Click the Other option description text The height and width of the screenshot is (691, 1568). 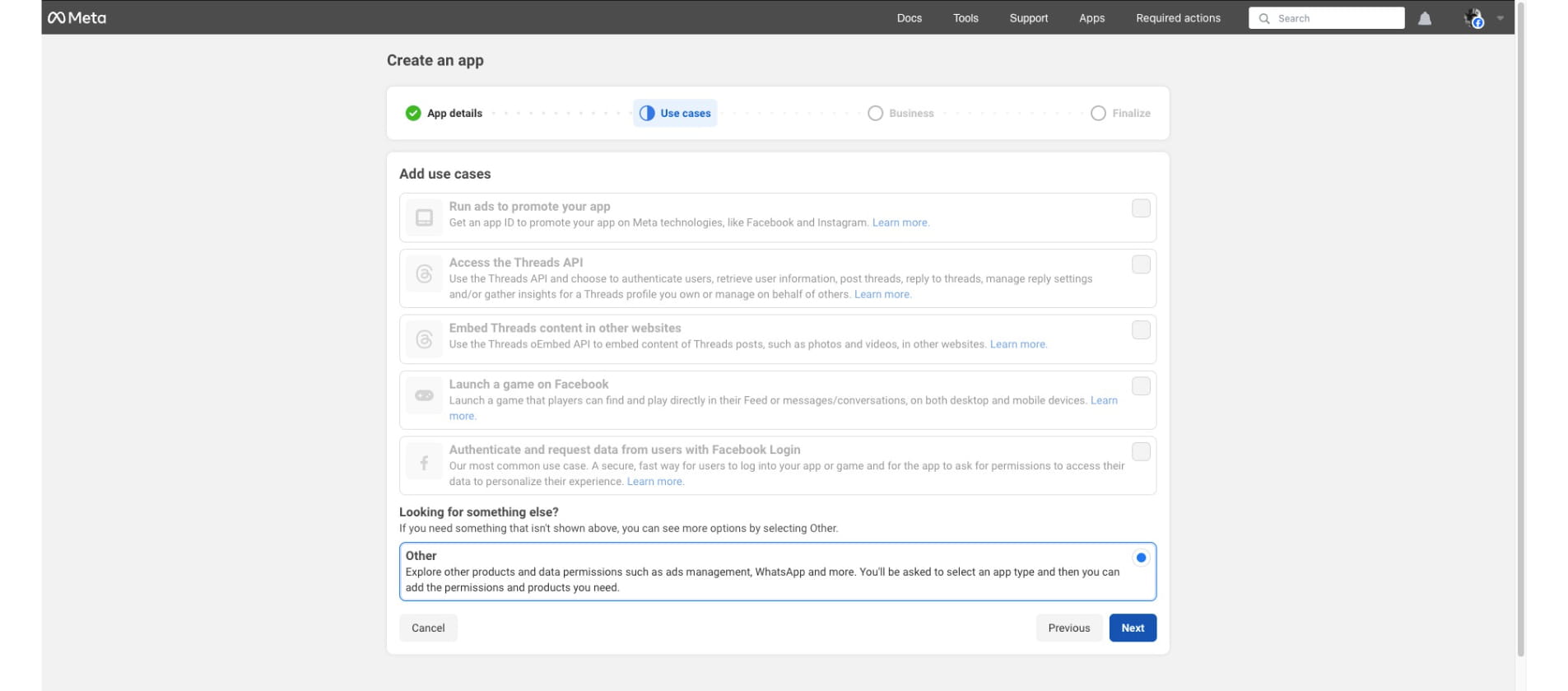click(762, 580)
